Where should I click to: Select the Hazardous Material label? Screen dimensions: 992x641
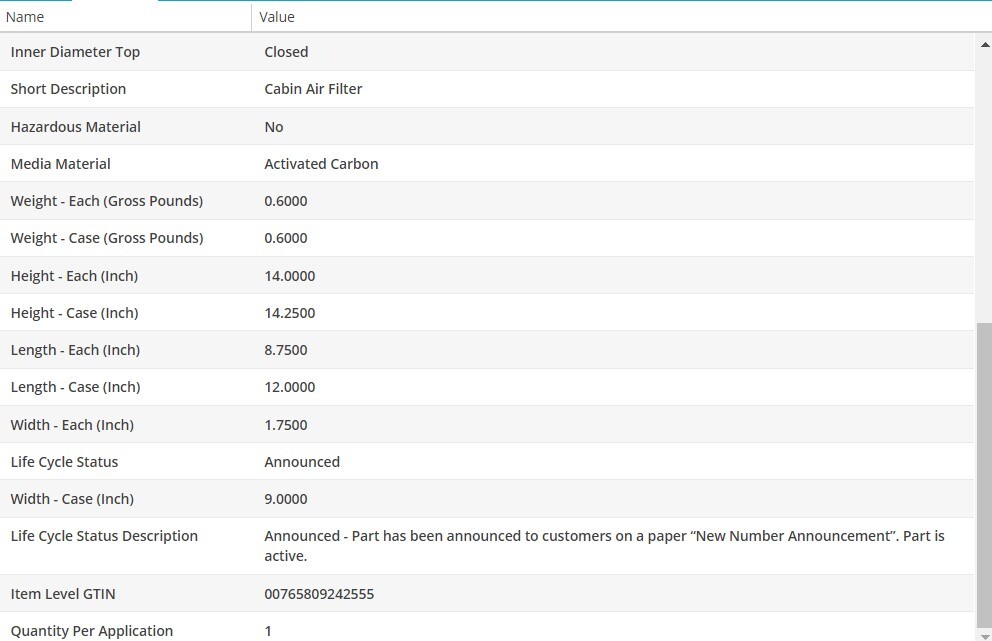click(x=76, y=127)
